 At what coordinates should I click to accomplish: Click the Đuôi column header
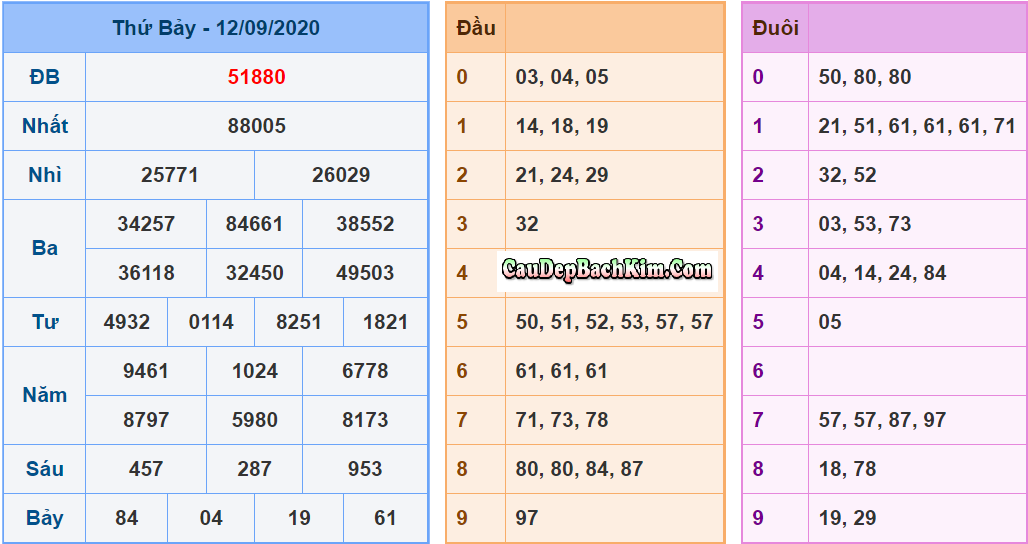pyautogui.click(x=776, y=28)
